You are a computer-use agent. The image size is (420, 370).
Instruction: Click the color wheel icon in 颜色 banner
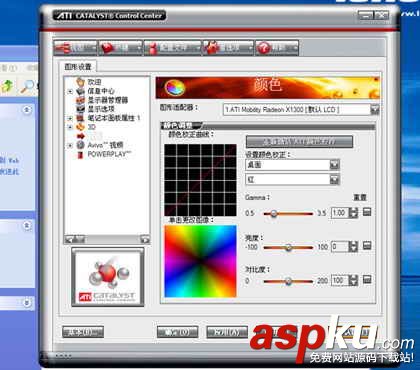point(175,88)
